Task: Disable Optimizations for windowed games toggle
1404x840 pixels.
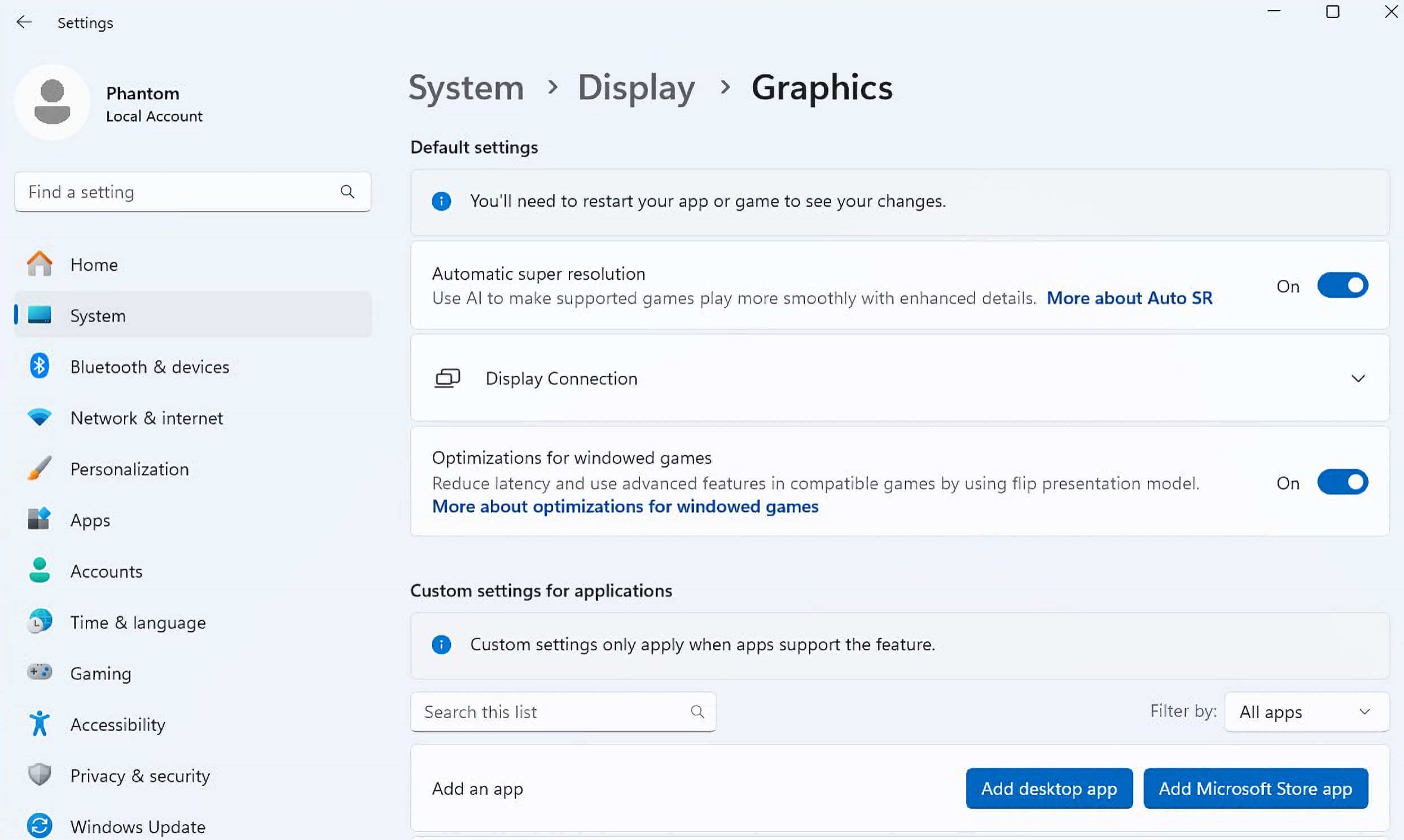Action: click(x=1342, y=482)
